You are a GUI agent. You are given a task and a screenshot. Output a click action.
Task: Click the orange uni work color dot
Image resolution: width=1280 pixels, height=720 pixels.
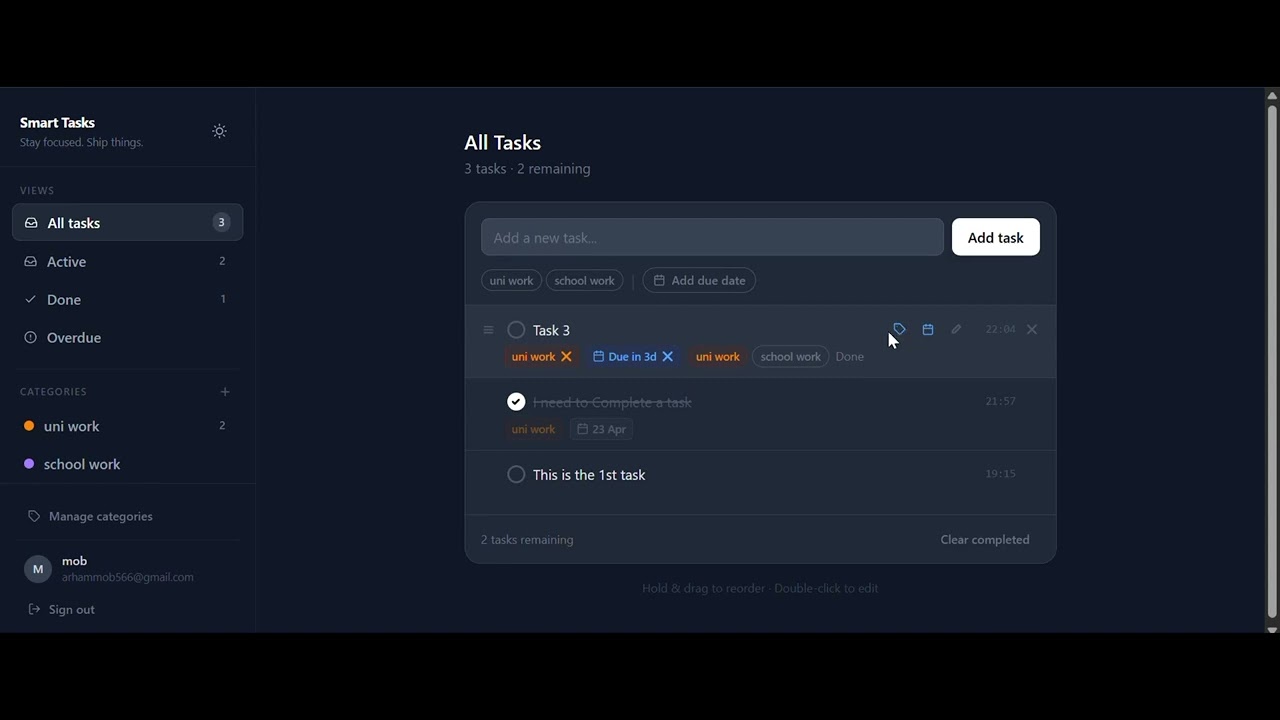pos(29,426)
